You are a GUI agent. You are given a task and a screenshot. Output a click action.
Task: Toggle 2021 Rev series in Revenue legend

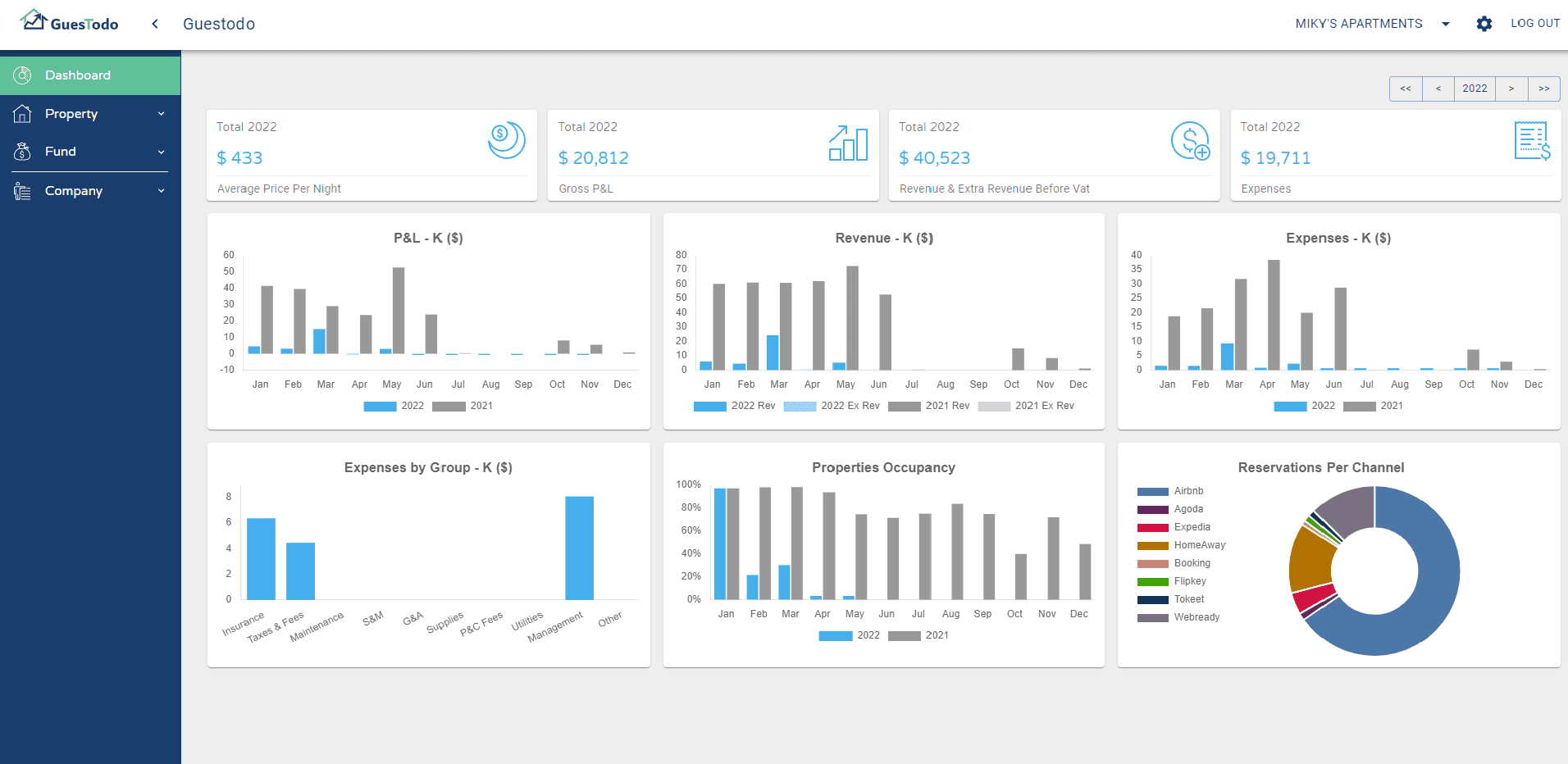click(x=929, y=406)
